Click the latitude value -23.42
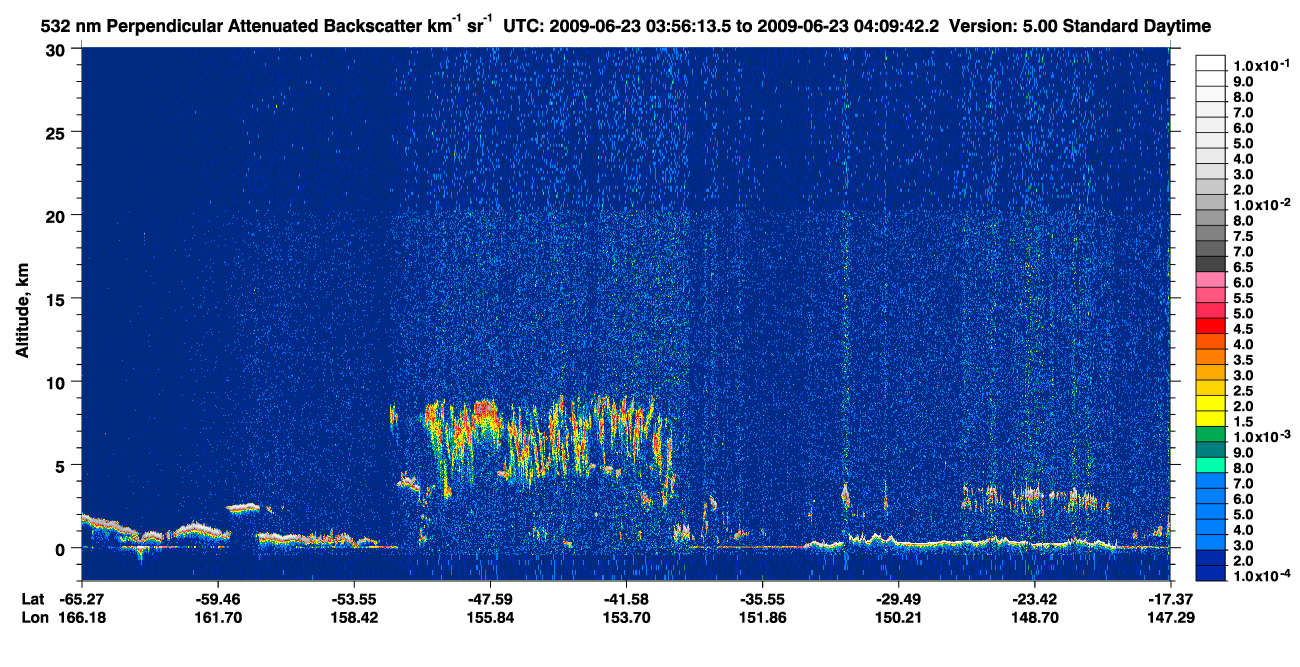 coord(1034,598)
